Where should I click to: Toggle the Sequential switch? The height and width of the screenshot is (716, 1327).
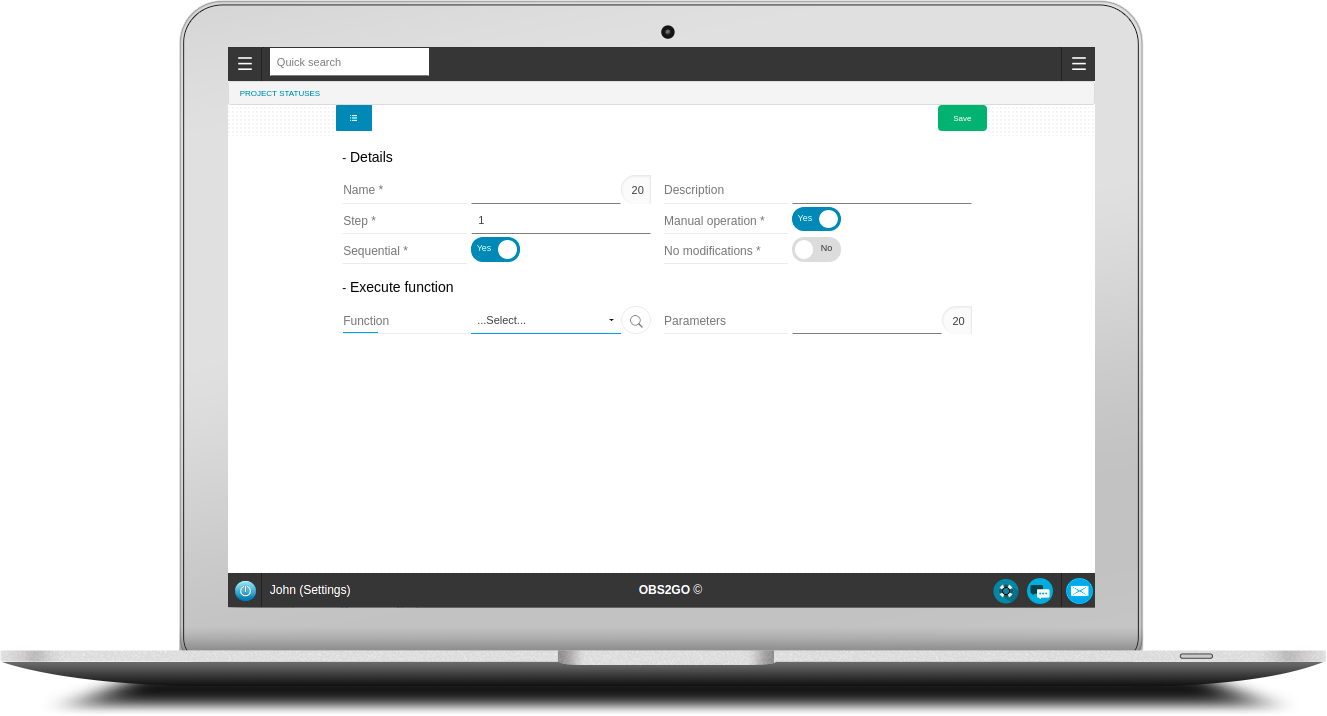(495, 249)
